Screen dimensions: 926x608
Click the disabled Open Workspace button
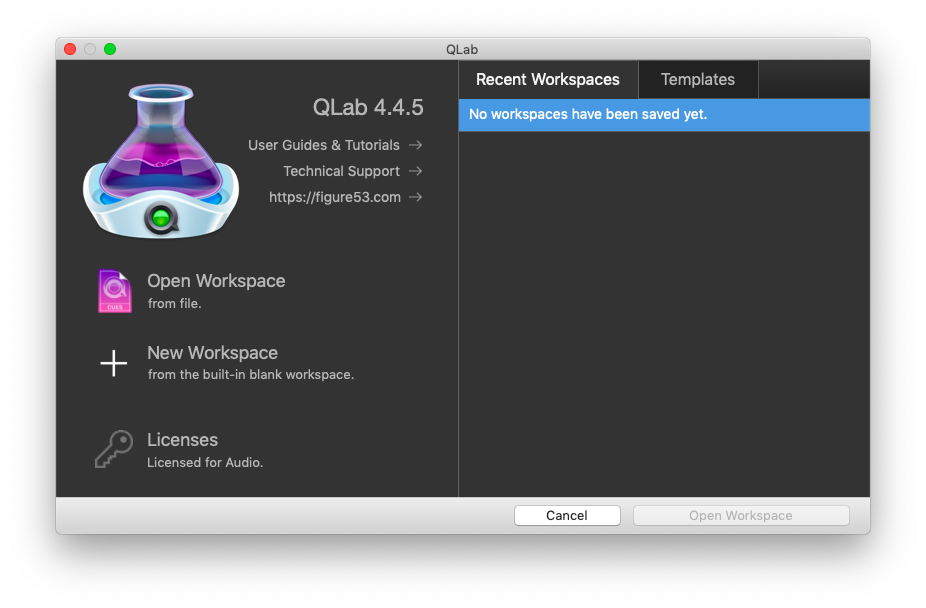coord(741,515)
